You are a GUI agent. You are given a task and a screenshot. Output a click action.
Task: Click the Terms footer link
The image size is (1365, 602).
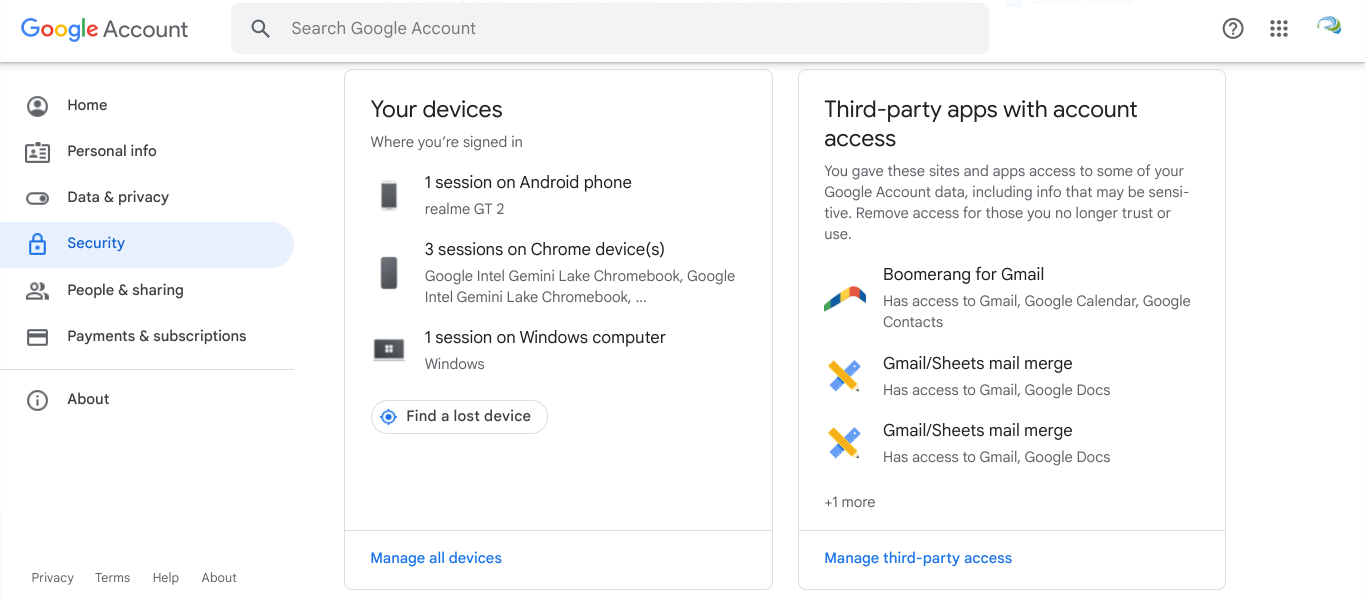pyautogui.click(x=113, y=578)
